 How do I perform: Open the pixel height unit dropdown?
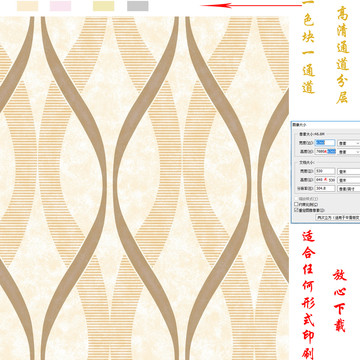[x=349, y=152]
